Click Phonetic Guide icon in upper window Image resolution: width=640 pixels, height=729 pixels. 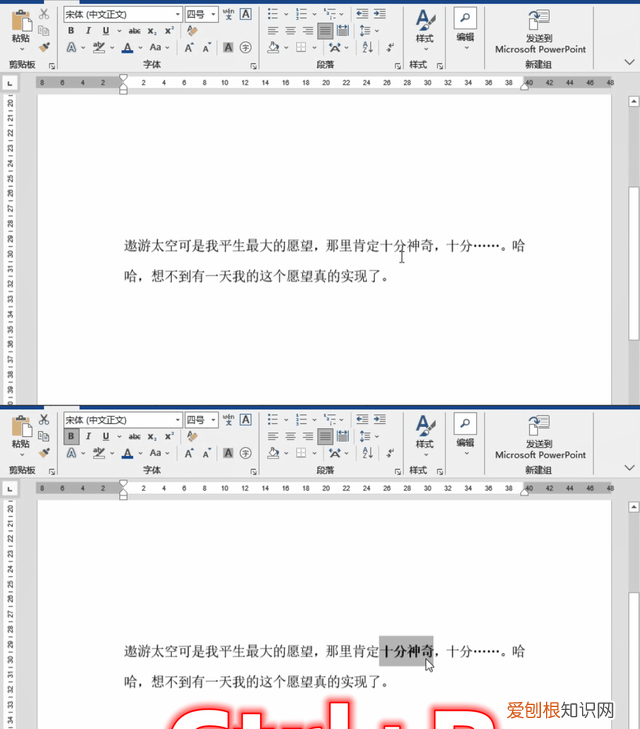(x=228, y=14)
